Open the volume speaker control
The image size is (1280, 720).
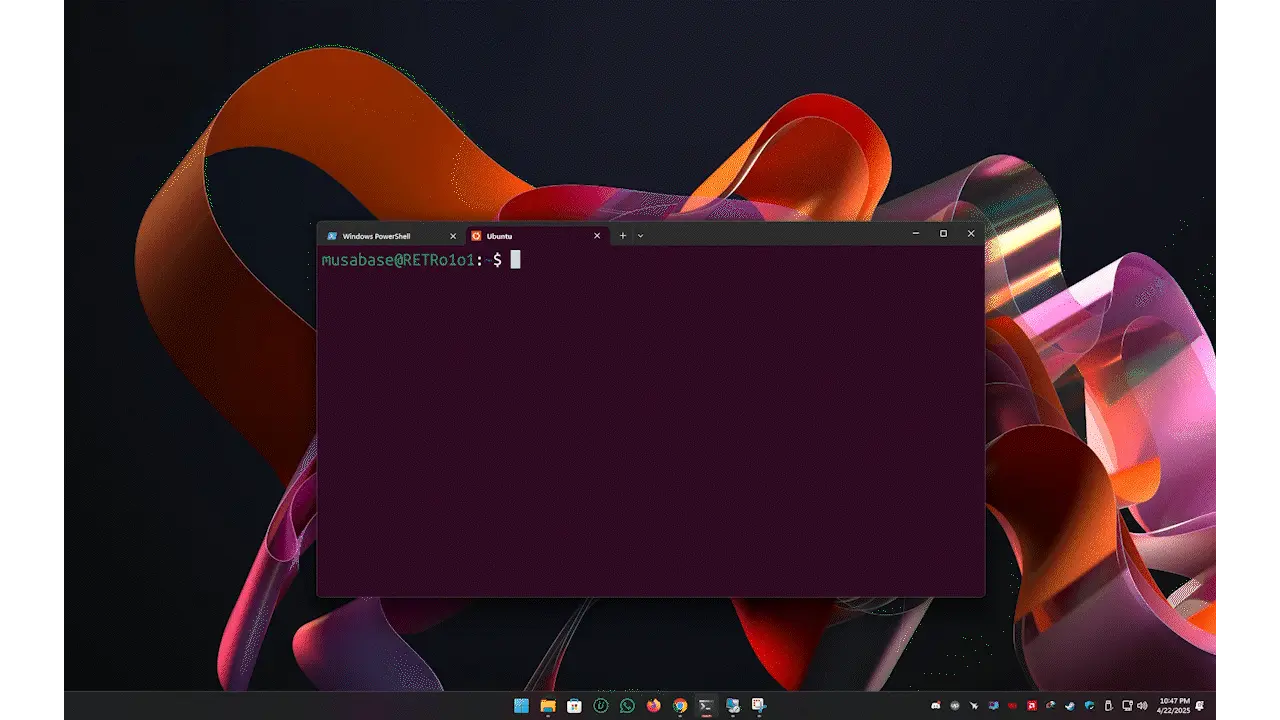1142,706
